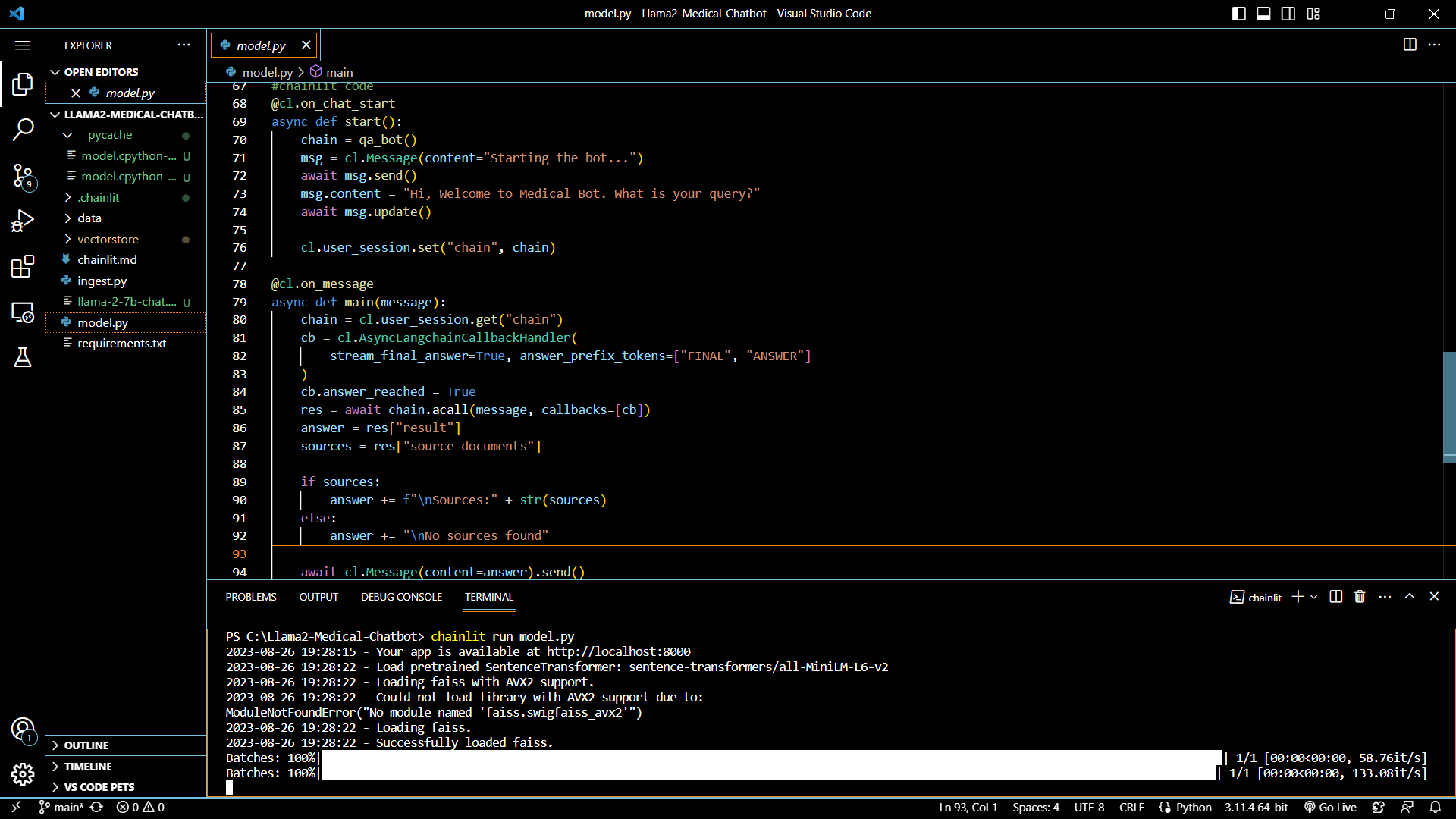The image size is (1456, 819).
Task: Collapse the __pycache__ folder
Action: [109, 135]
